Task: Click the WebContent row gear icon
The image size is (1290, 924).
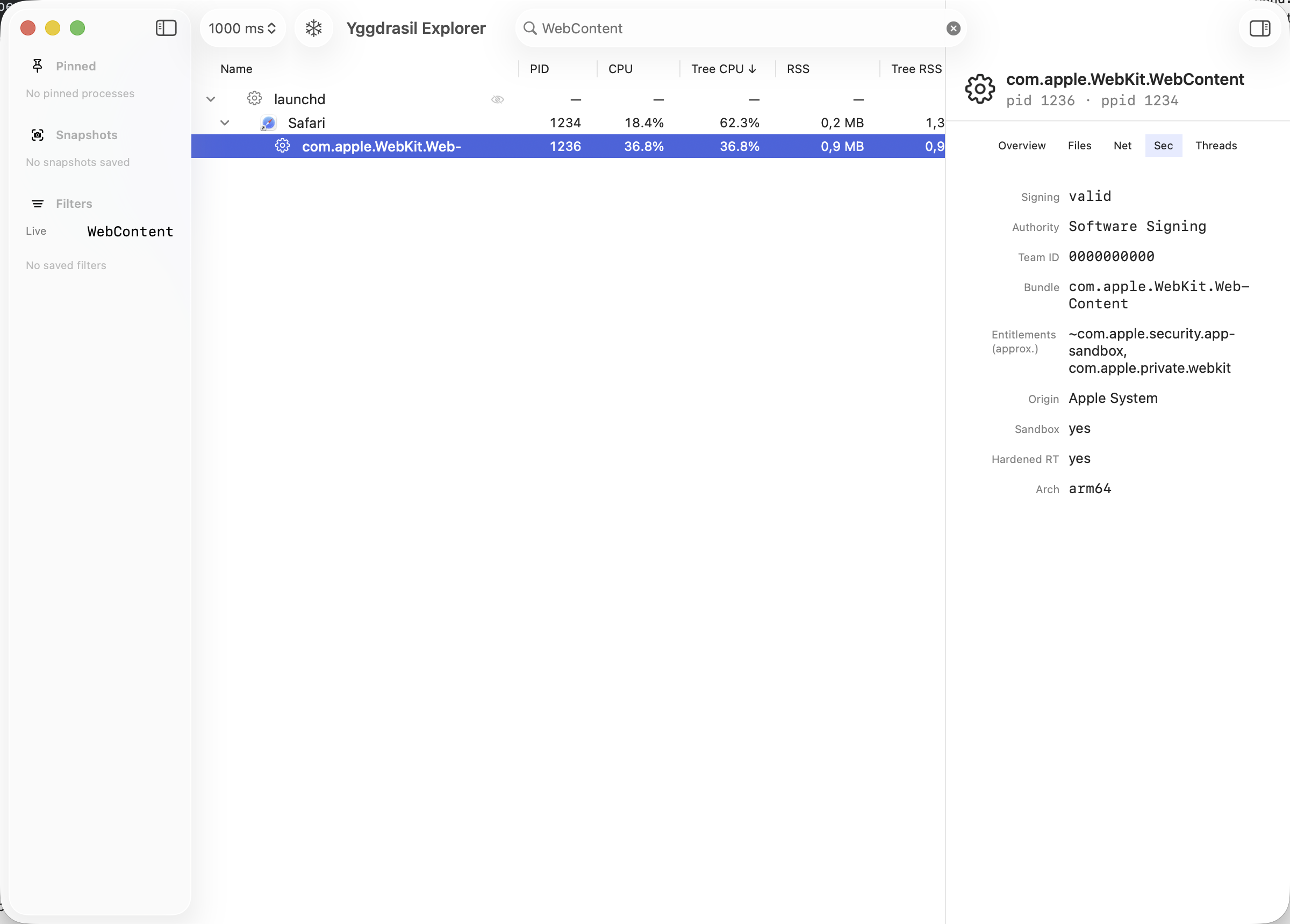Action: (x=282, y=146)
